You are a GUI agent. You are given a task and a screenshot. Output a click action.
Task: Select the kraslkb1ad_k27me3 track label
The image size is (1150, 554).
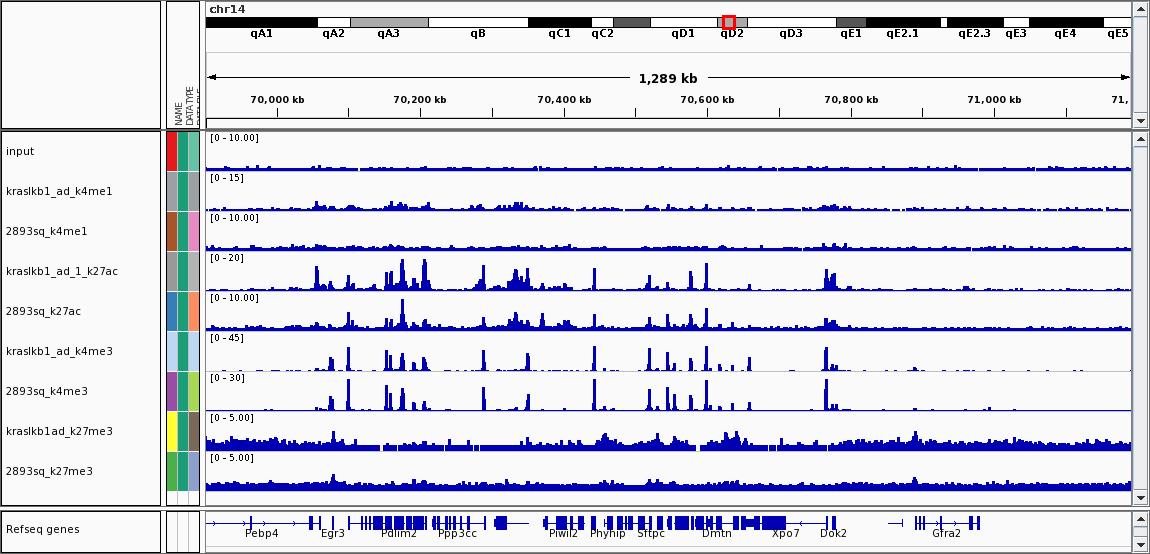click(59, 431)
